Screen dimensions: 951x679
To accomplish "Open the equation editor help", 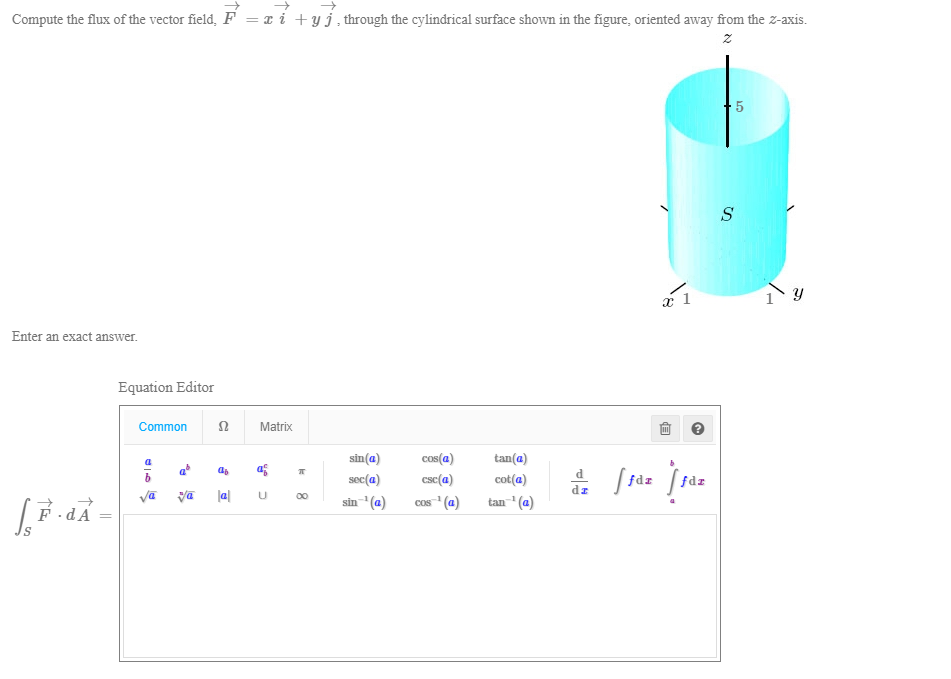I will pos(696,428).
